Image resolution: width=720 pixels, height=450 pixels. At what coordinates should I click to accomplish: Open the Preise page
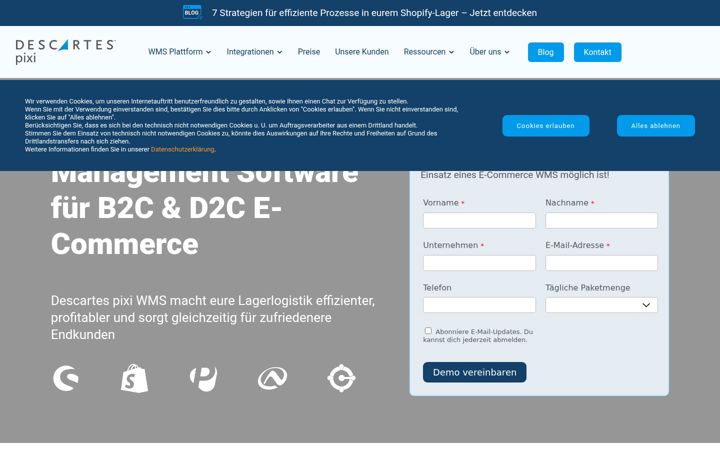[309, 52]
